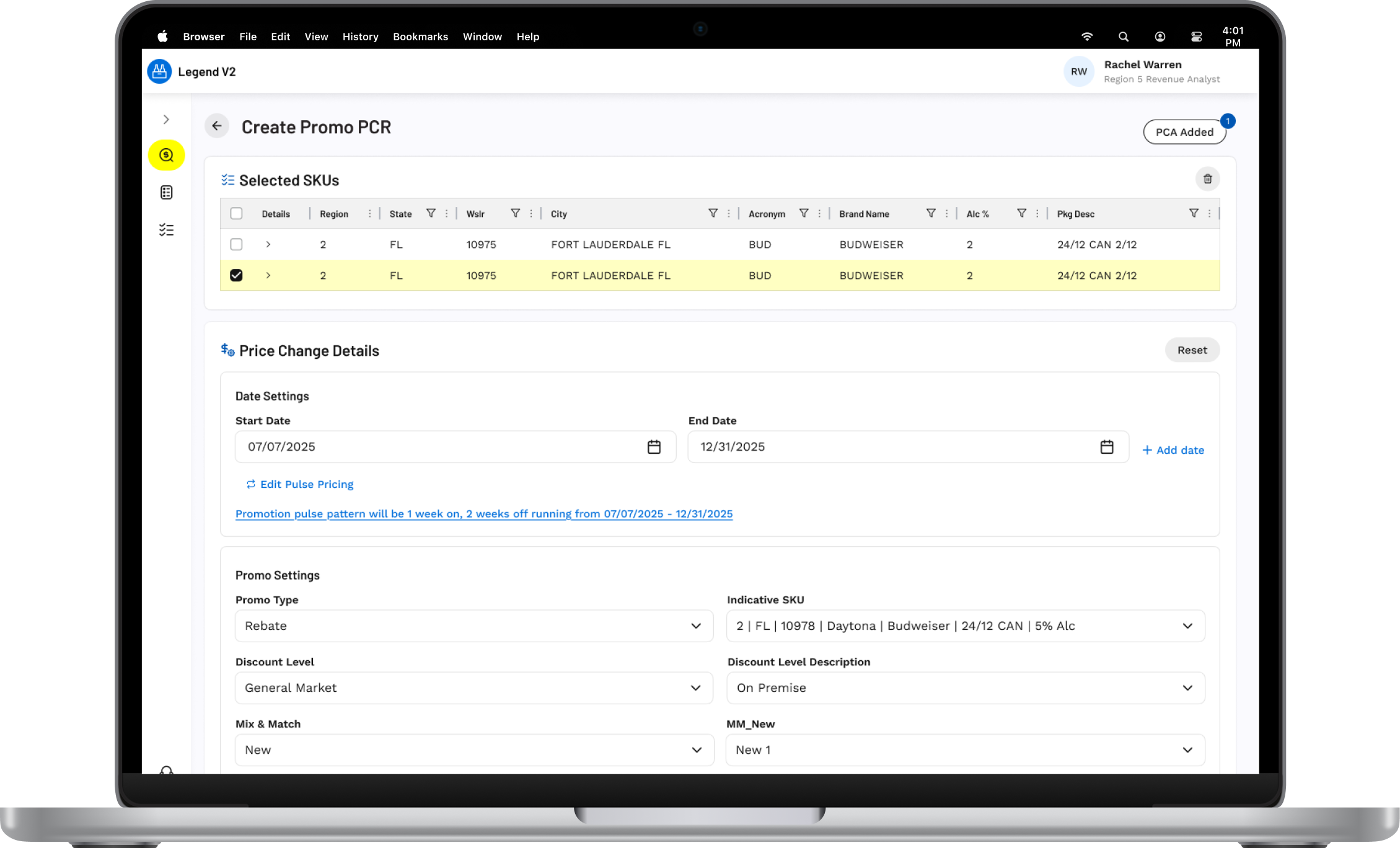
Task: Uncheck the highlighted Budweiser row checkbox
Action: tap(236, 275)
